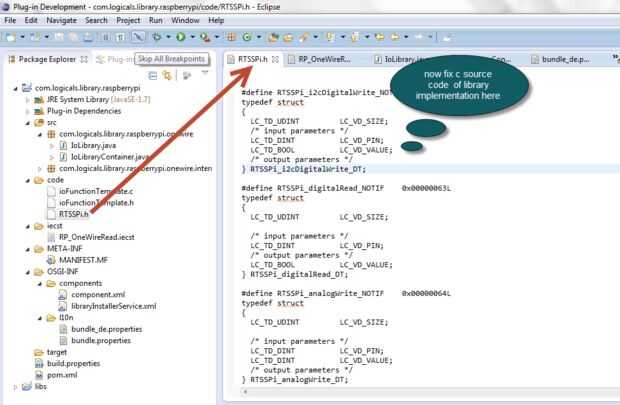Collapse the com.logicals.library.raspberrypi project node

tap(15, 88)
